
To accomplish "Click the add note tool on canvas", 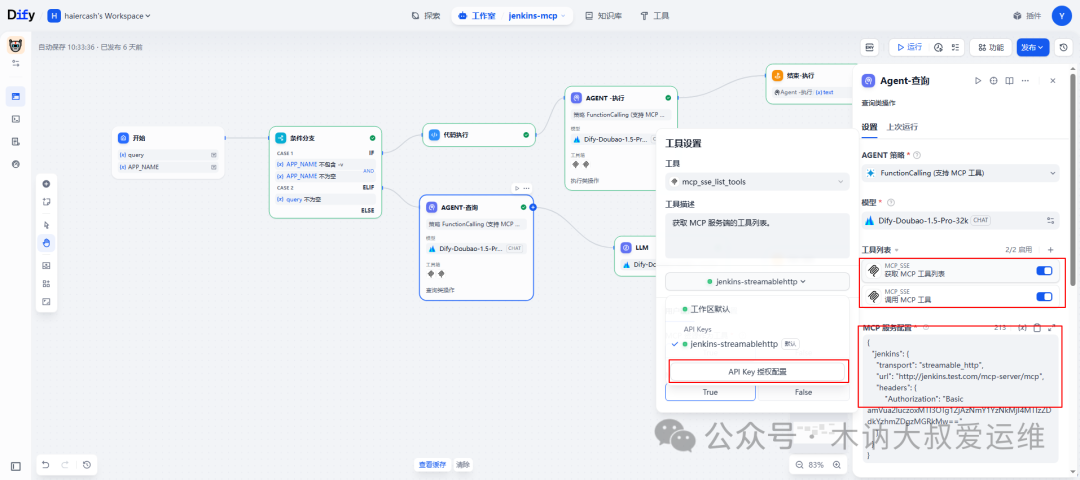I will [x=46, y=202].
